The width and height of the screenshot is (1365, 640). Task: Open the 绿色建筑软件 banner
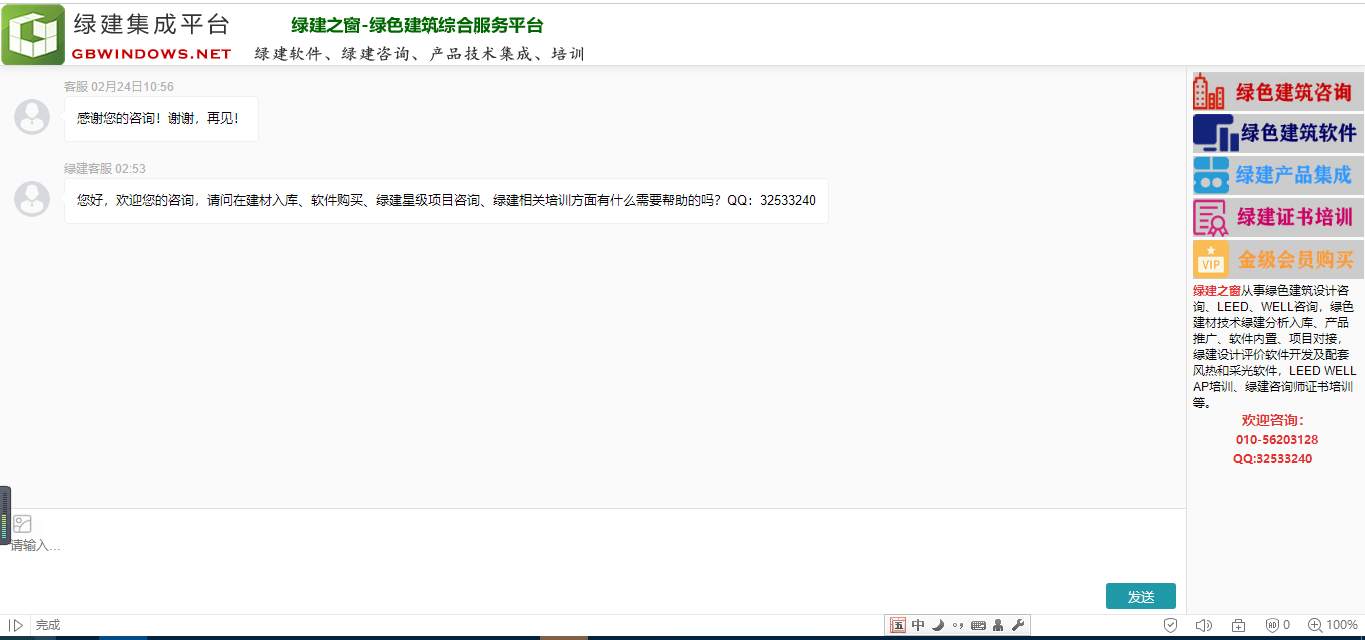tap(1277, 133)
